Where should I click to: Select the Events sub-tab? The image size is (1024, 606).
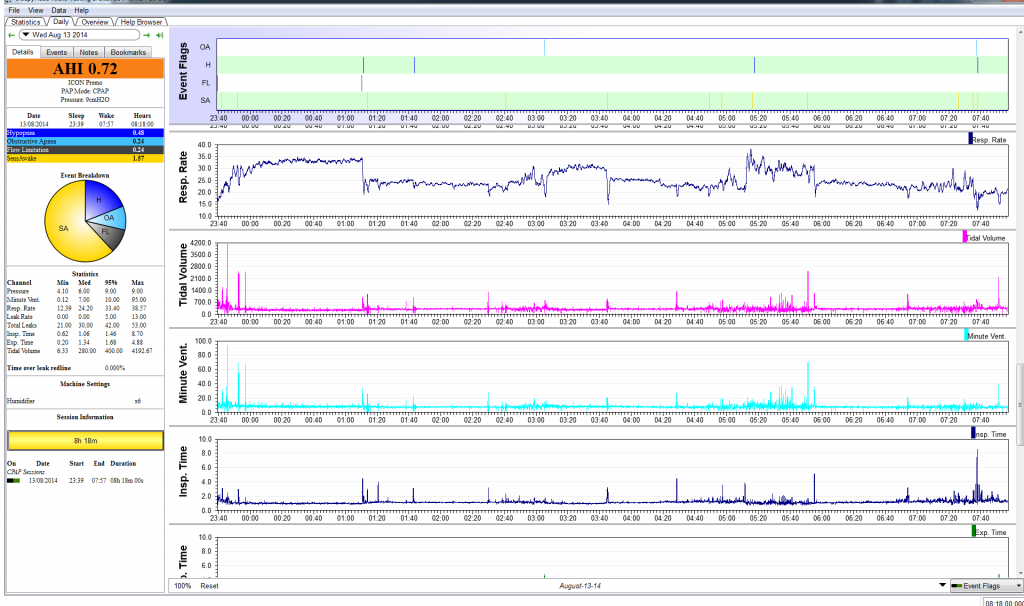click(57, 52)
